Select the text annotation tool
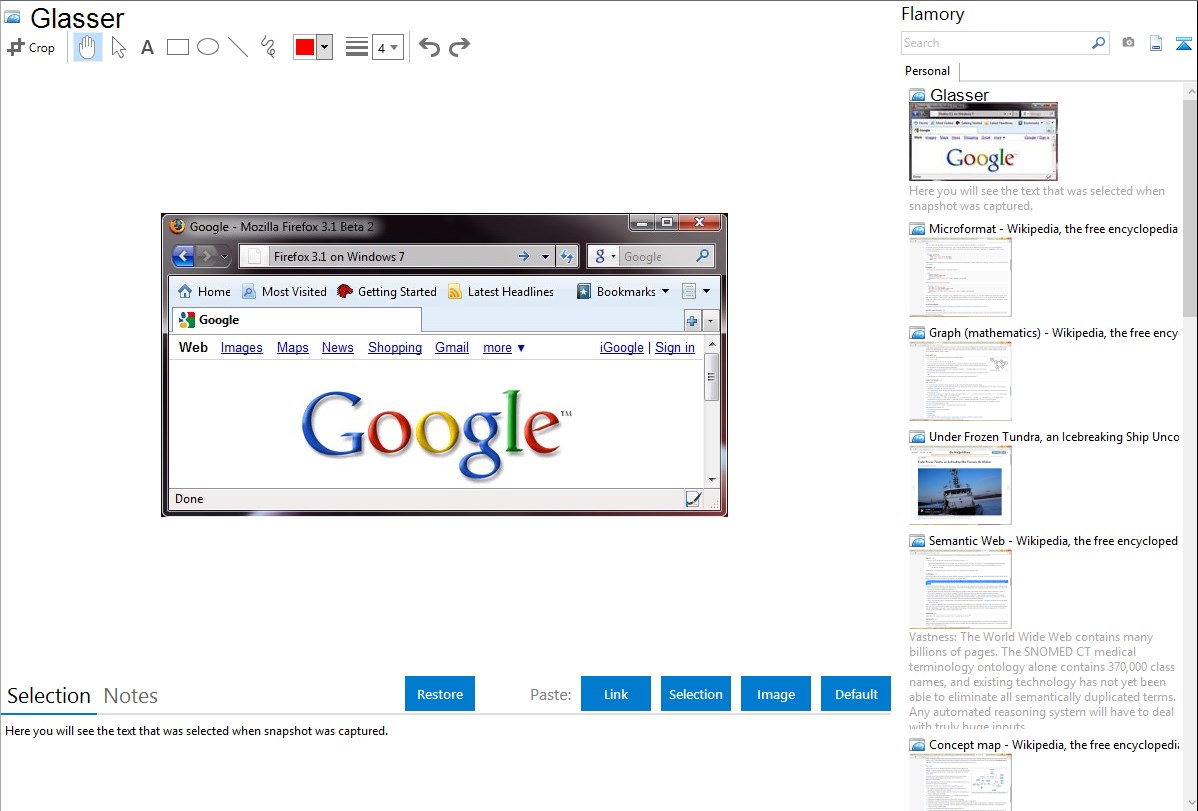 (147, 47)
